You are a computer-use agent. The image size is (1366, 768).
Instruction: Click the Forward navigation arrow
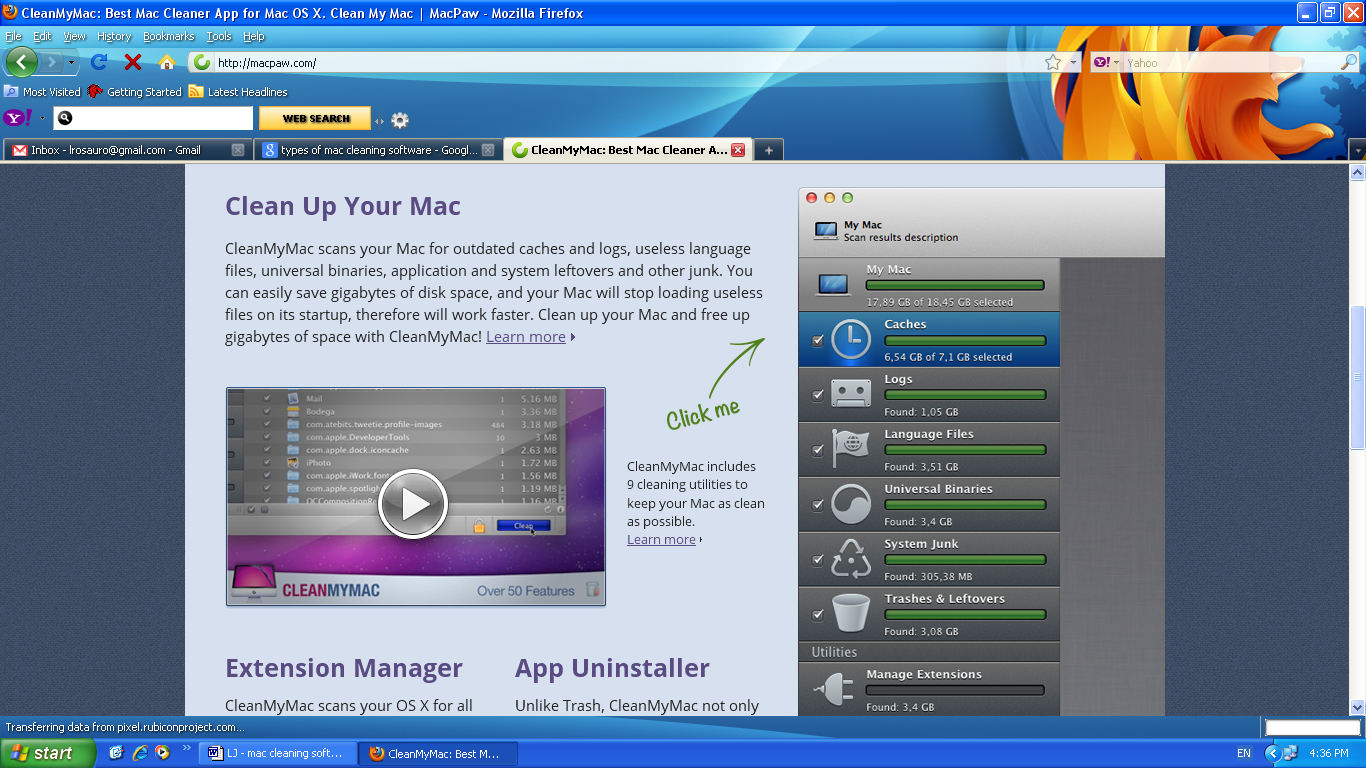[x=52, y=62]
